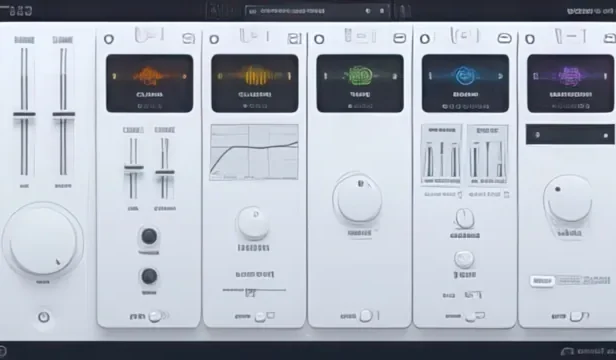Screen dimensions: 616x360
Task: Click the horizontal slider thumb in the yellow module
Action: [x=250, y=292]
